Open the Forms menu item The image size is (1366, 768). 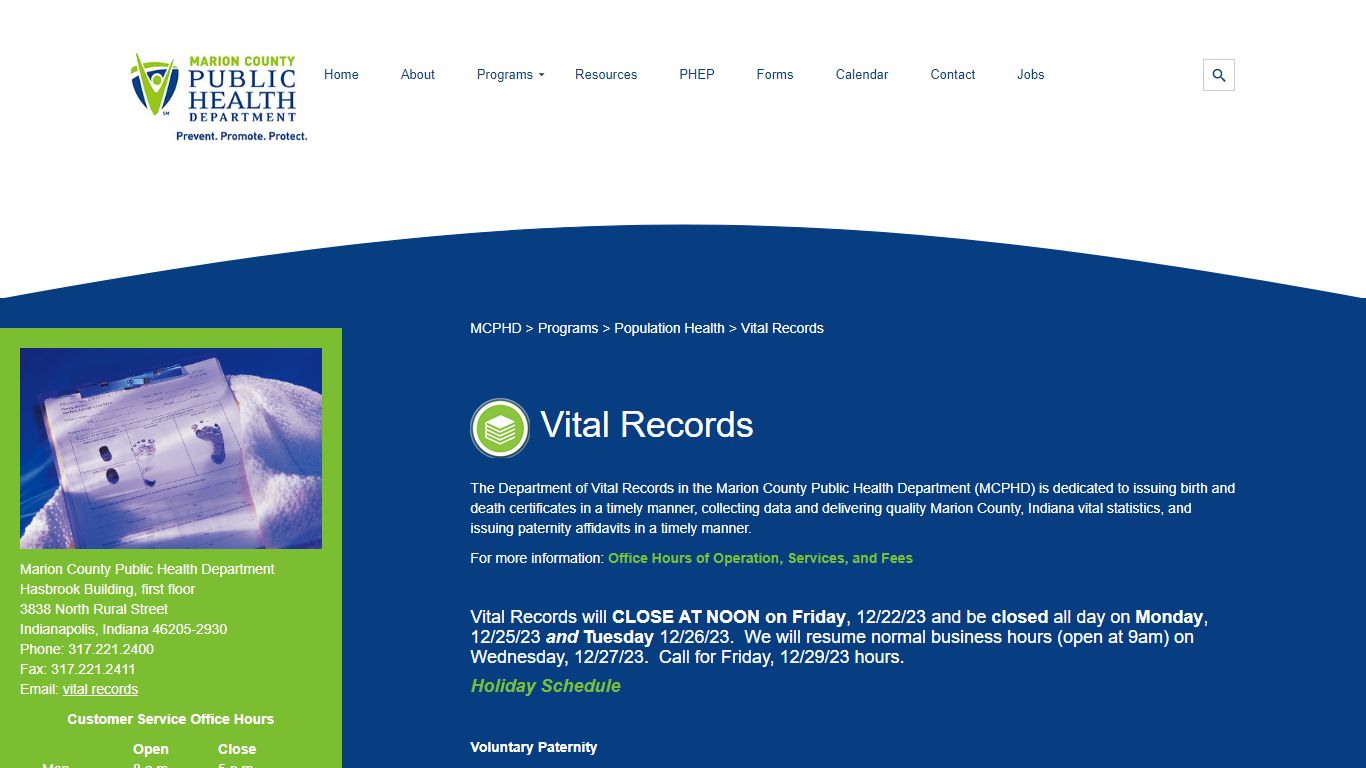pos(775,74)
